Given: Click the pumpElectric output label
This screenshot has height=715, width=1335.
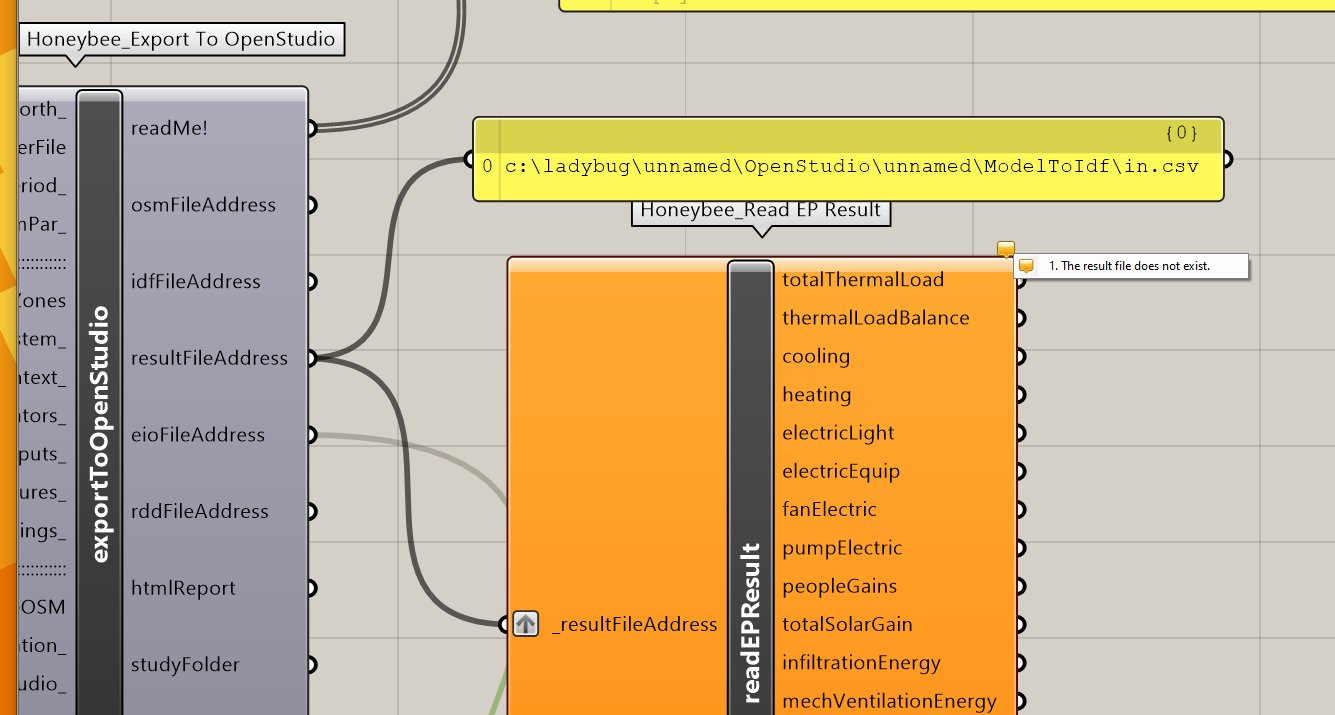Looking at the screenshot, I should (x=842, y=548).
